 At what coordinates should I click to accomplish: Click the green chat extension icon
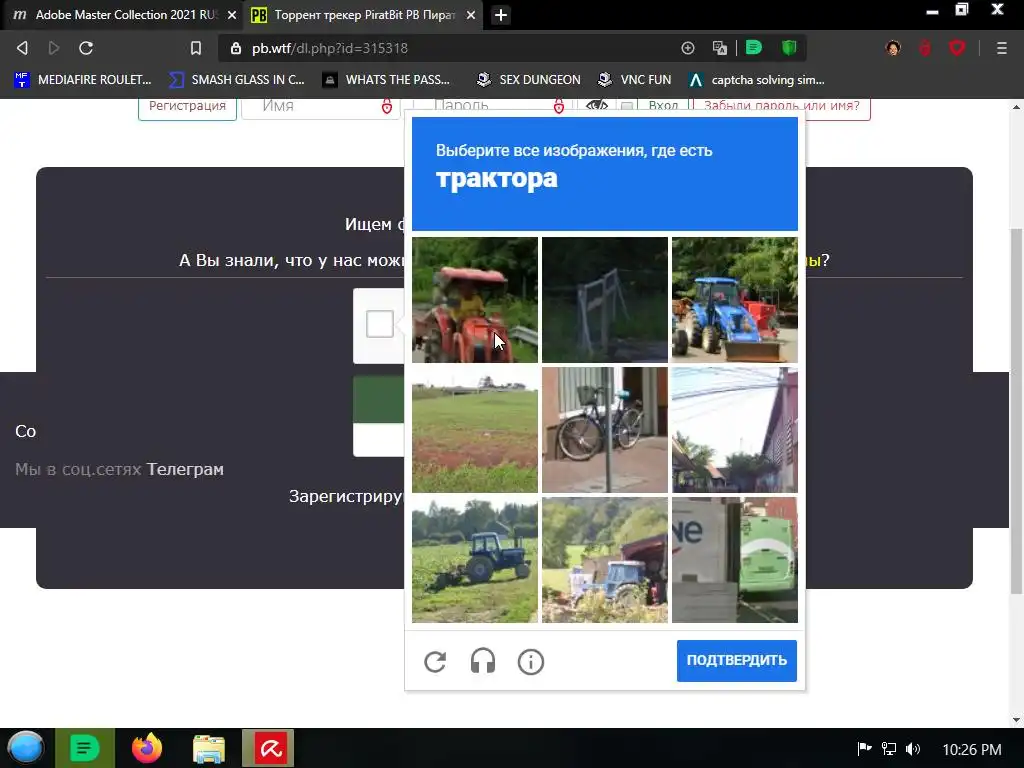coord(754,48)
